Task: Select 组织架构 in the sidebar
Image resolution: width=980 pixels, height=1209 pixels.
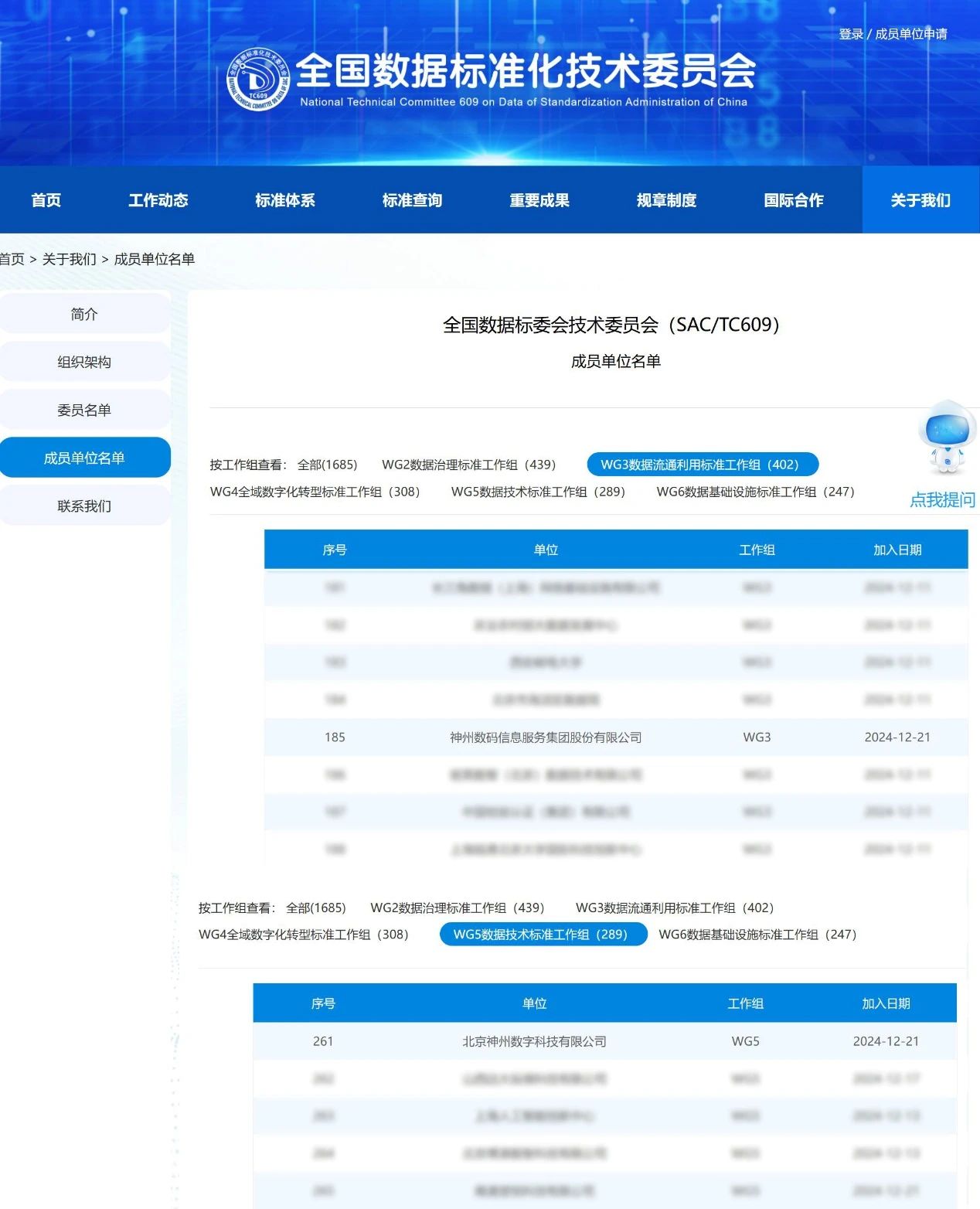Action: click(84, 362)
